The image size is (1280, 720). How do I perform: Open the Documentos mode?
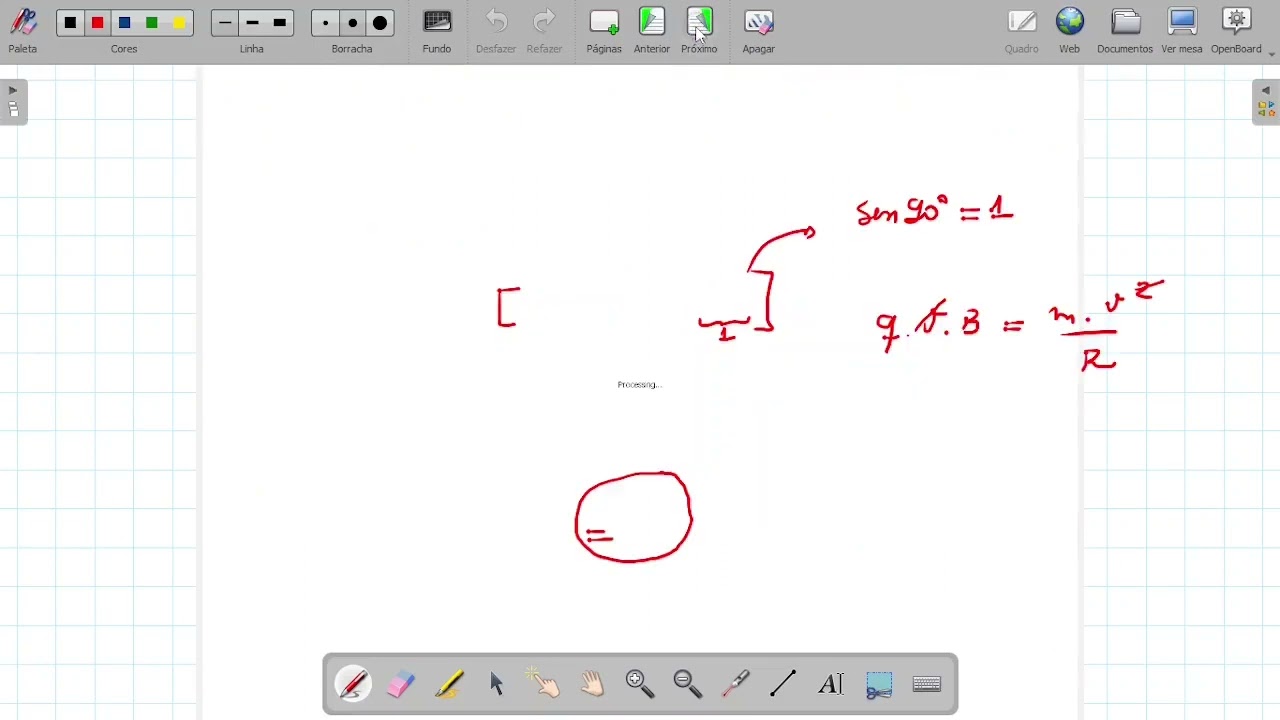click(1125, 30)
